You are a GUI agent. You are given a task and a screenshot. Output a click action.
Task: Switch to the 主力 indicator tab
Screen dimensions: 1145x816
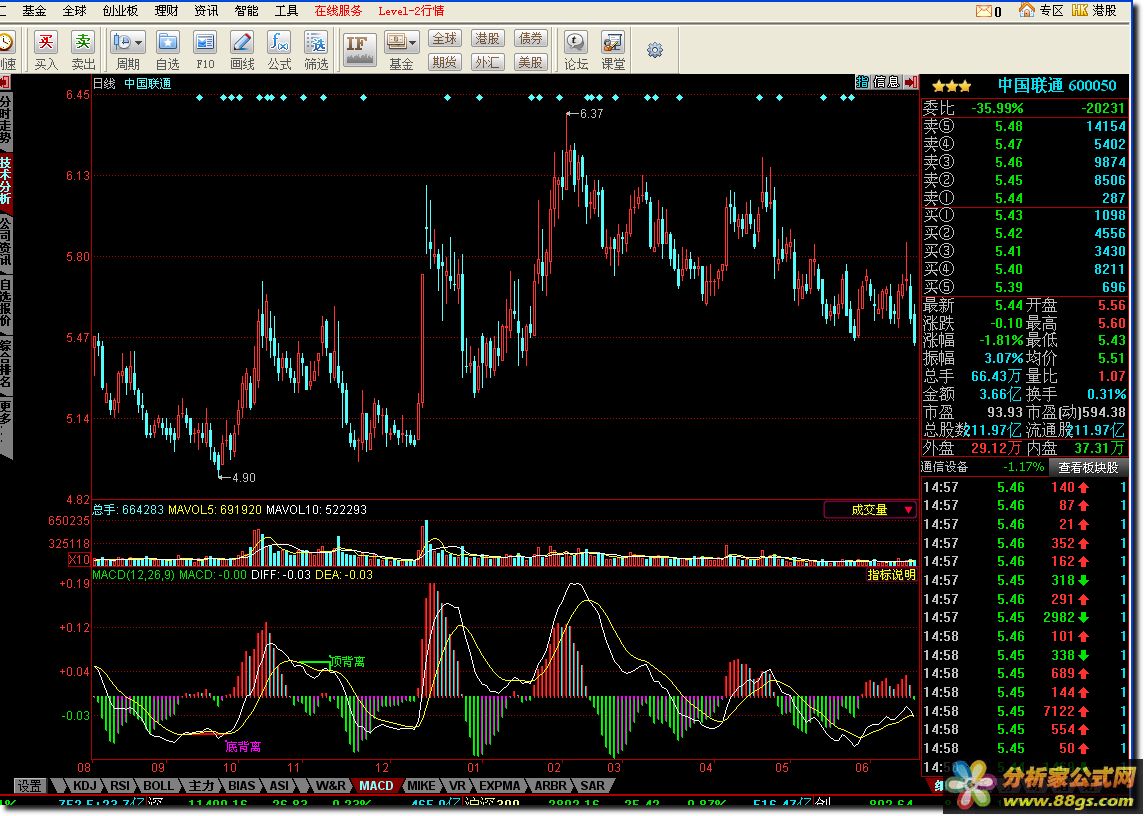pyautogui.click(x=201, y=785)
